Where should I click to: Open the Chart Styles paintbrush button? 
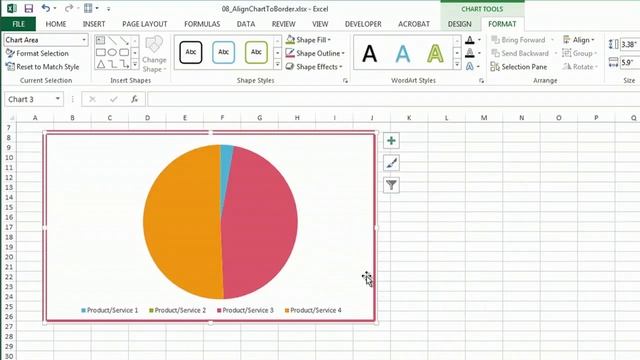[x=391, y=163]
